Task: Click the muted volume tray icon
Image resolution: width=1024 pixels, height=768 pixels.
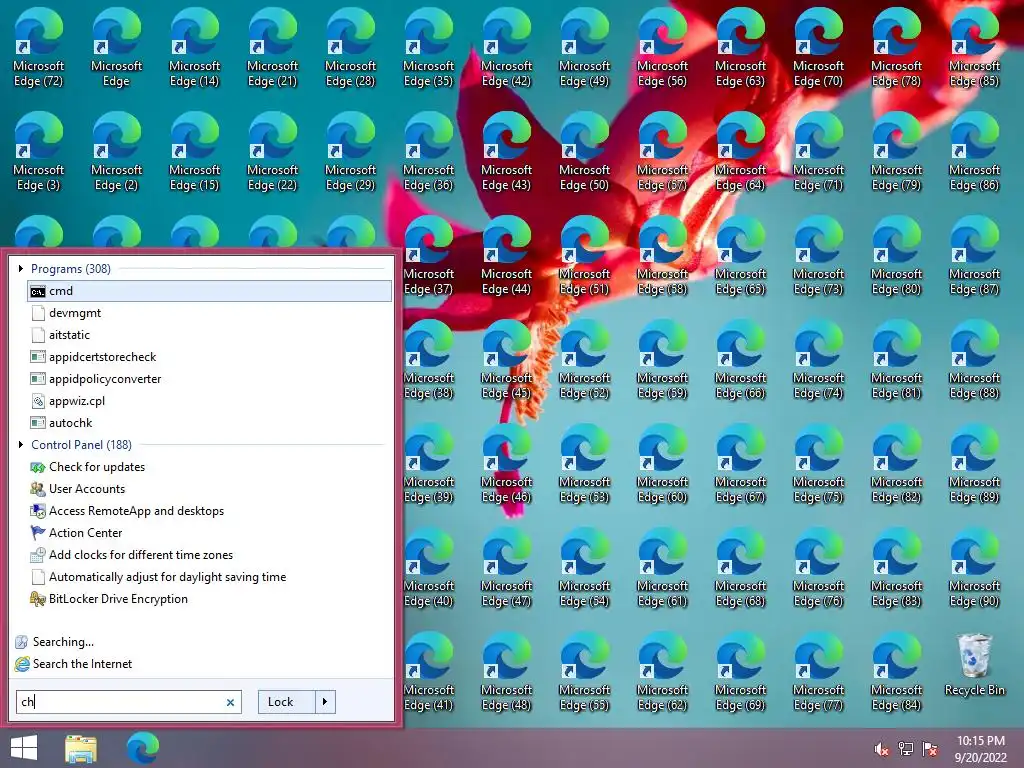Action: [881, 750]
